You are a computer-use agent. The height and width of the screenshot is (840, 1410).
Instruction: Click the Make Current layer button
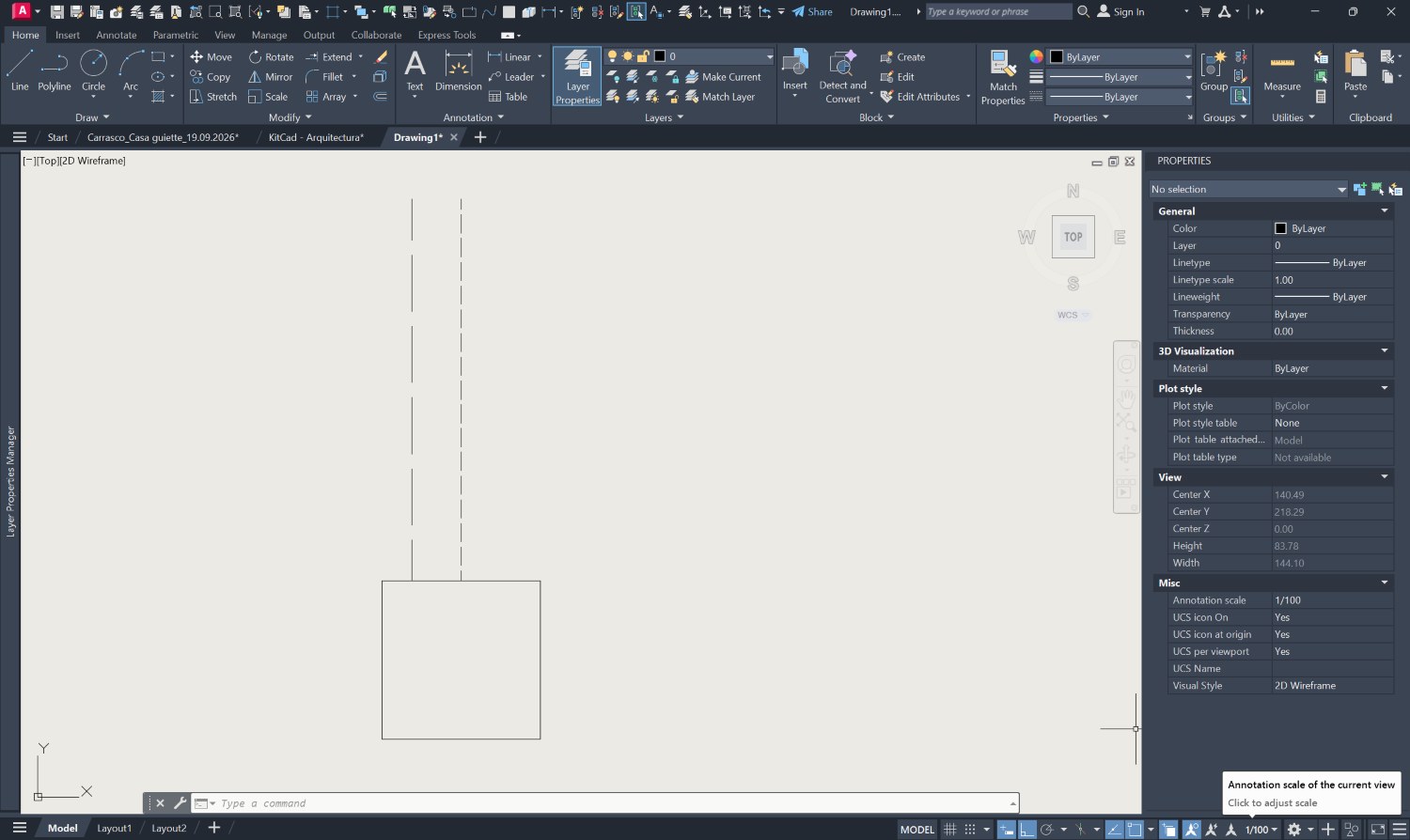tap(723, 77)
